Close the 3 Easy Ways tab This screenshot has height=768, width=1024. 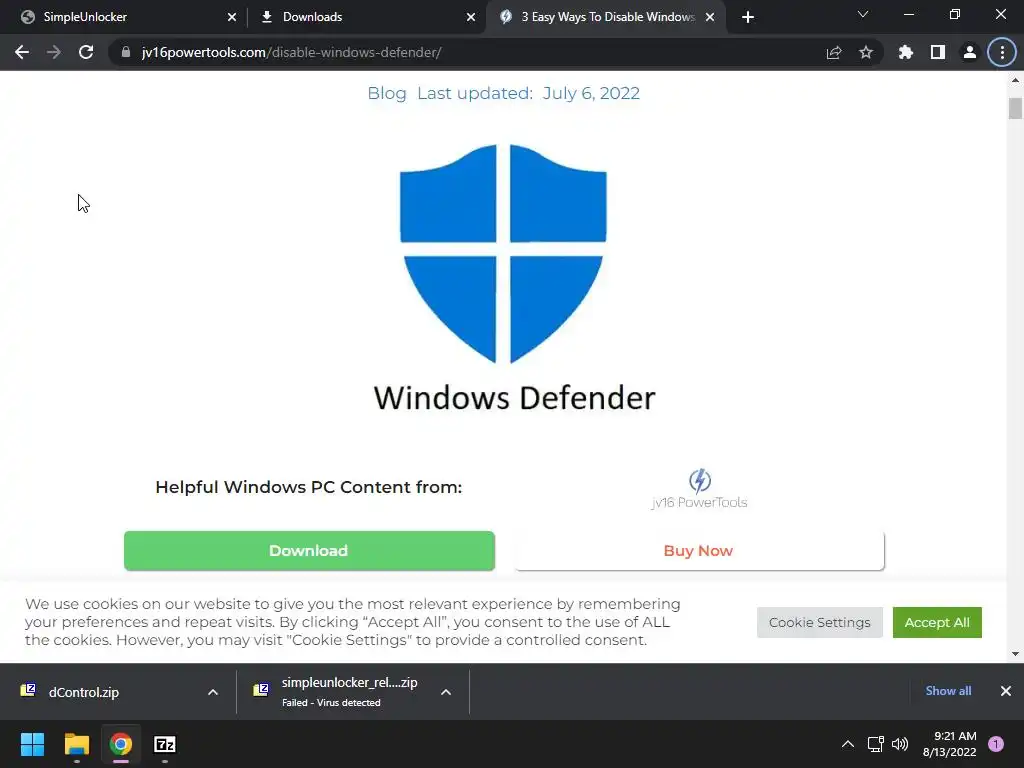[710, 17]
